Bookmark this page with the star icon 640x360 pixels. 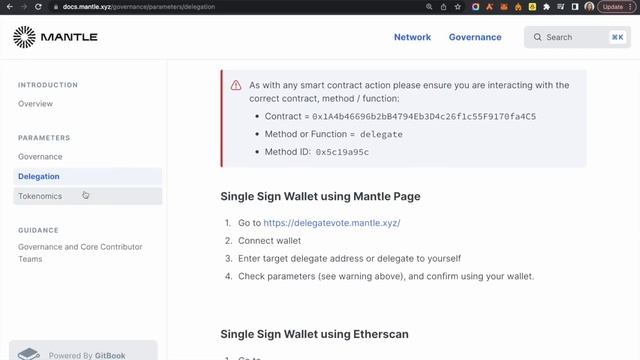click(458, 7)
